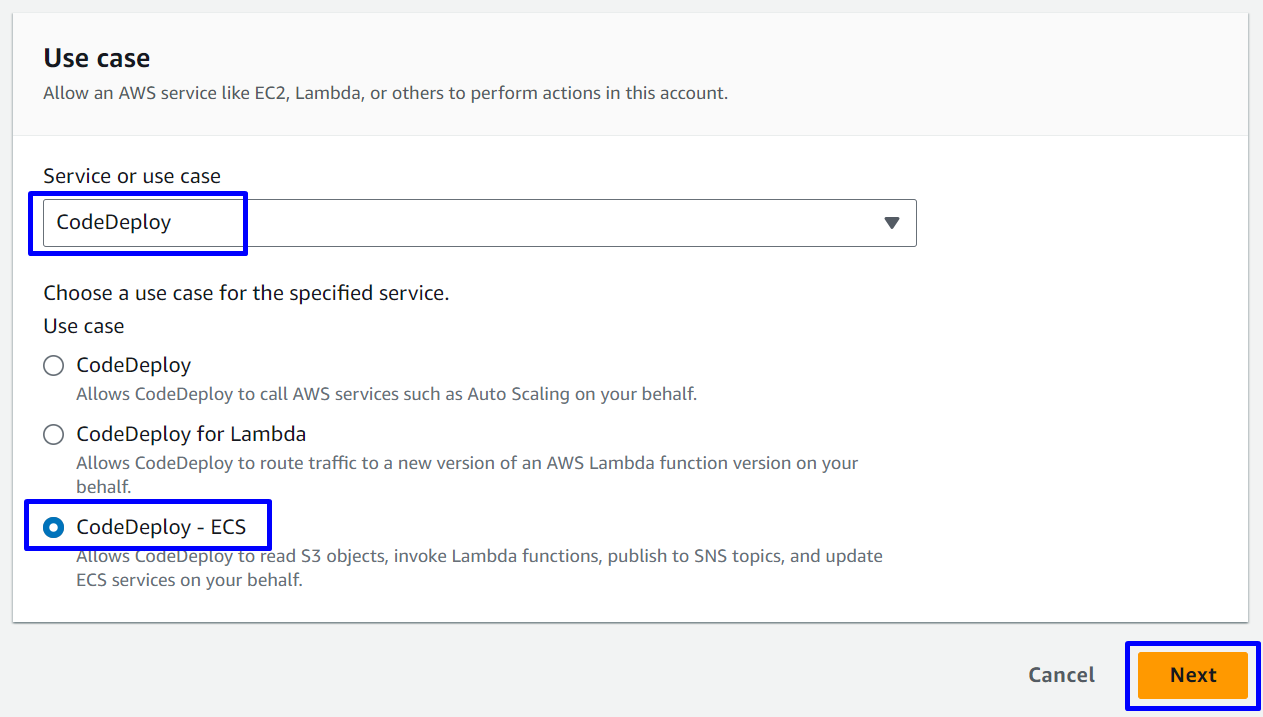
Task: Click the selected CodeDeploy - ECS radio button
Action: click(54, 526)
